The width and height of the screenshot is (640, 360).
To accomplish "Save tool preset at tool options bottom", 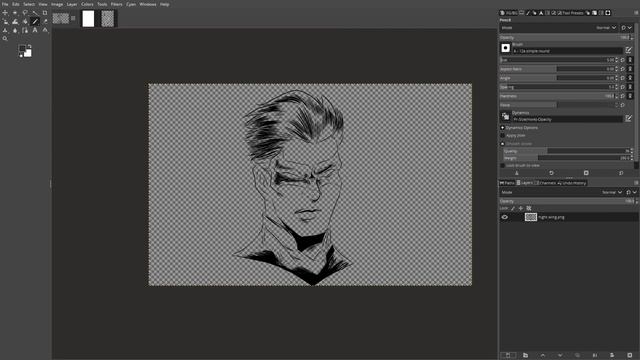I will pos(517,173).
